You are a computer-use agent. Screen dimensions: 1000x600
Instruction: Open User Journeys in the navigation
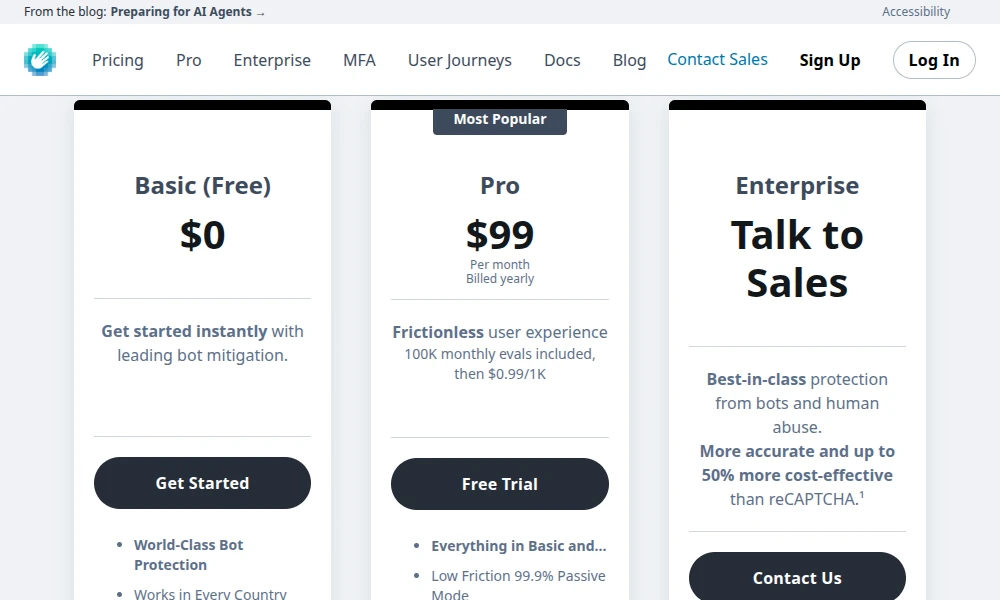tap(460, 60)
